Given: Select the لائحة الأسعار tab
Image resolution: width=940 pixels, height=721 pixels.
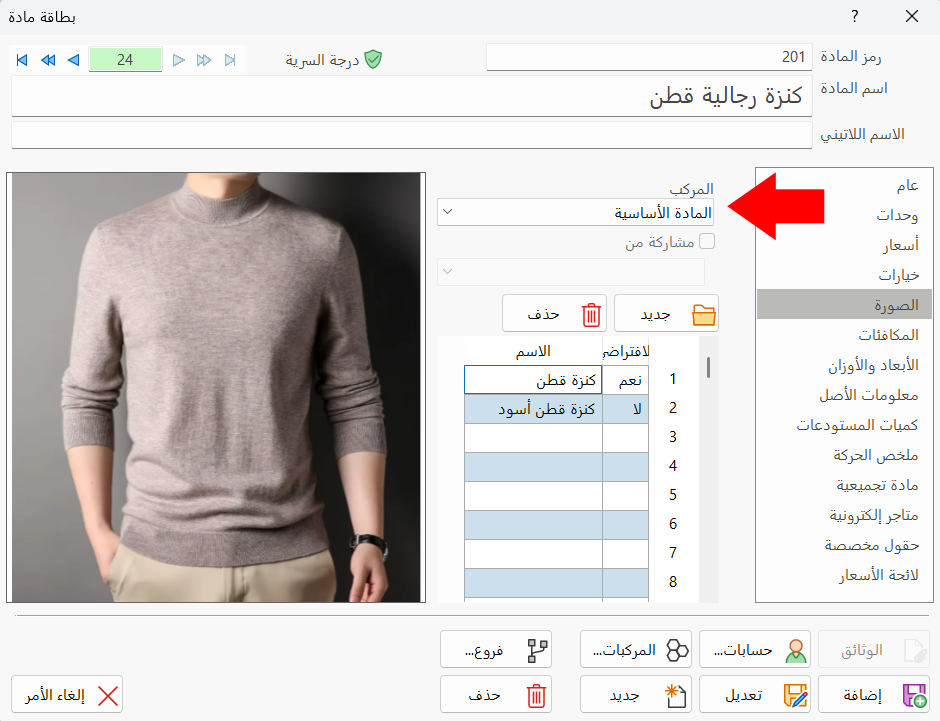Looking at the screenshot, I should [x=844, y=575].
